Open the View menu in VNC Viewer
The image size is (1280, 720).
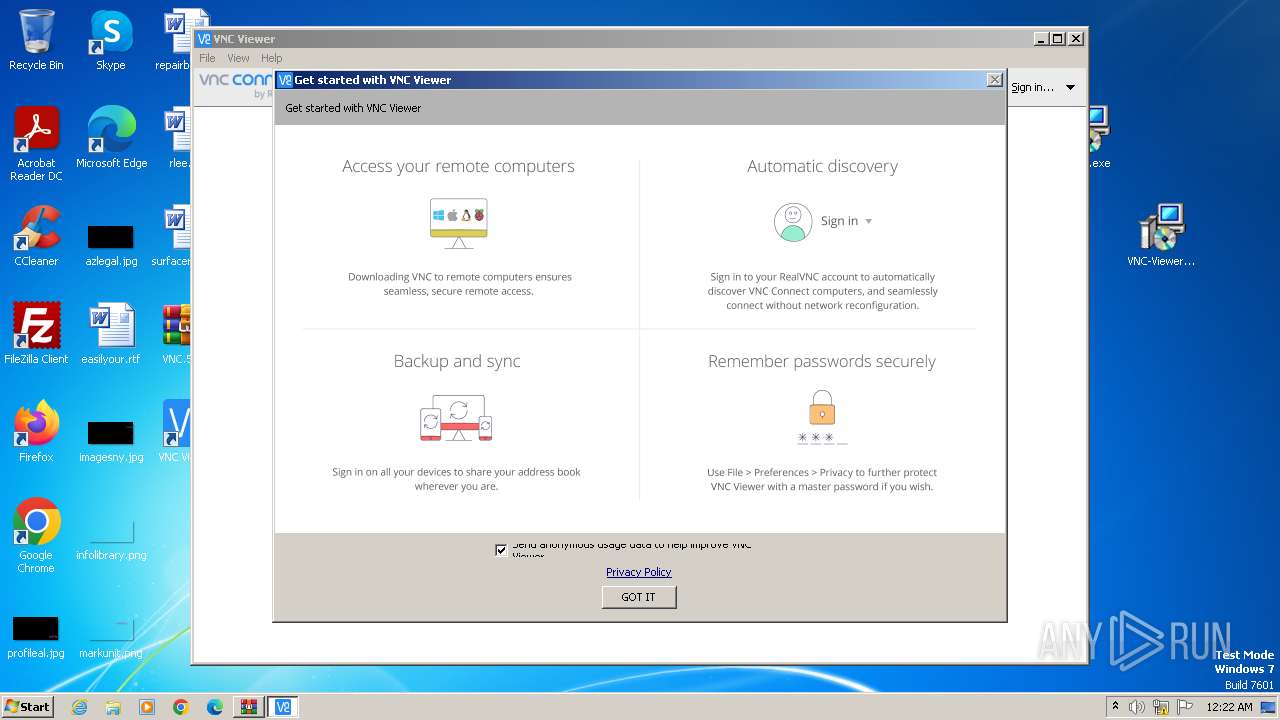(x=238, y=58)
